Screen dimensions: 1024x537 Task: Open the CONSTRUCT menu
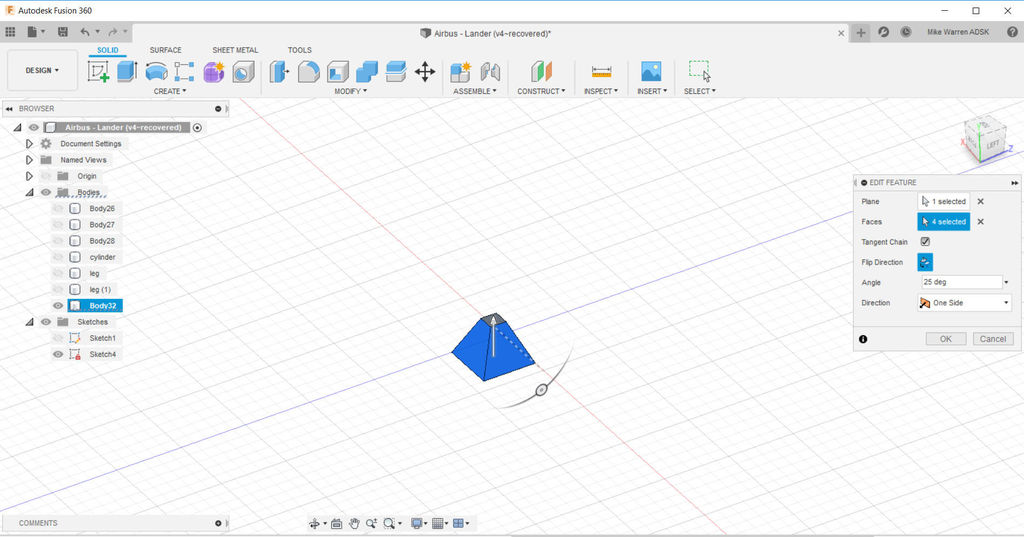click(541, 91)
